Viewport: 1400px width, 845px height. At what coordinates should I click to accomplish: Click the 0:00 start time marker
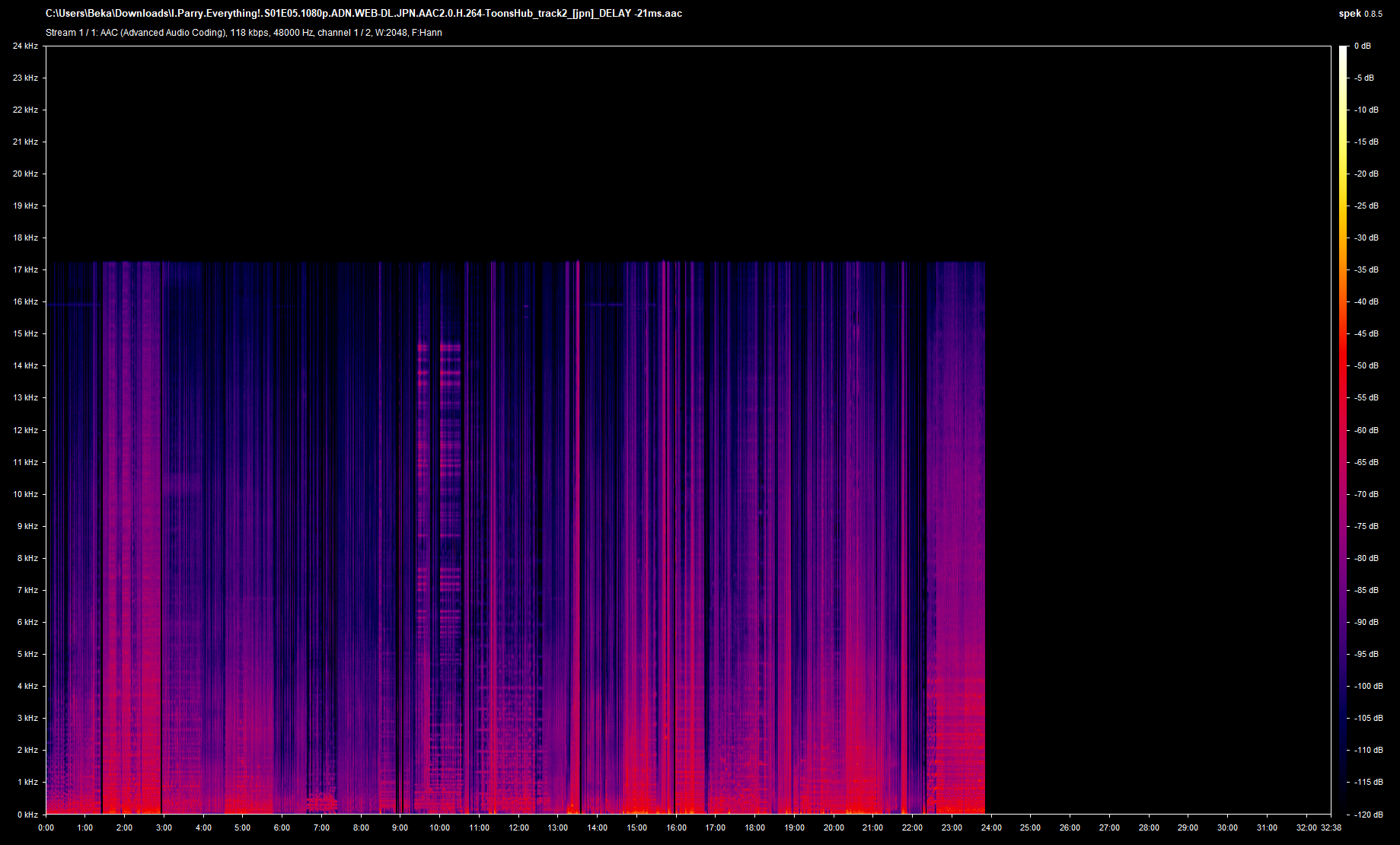point(46,827)
